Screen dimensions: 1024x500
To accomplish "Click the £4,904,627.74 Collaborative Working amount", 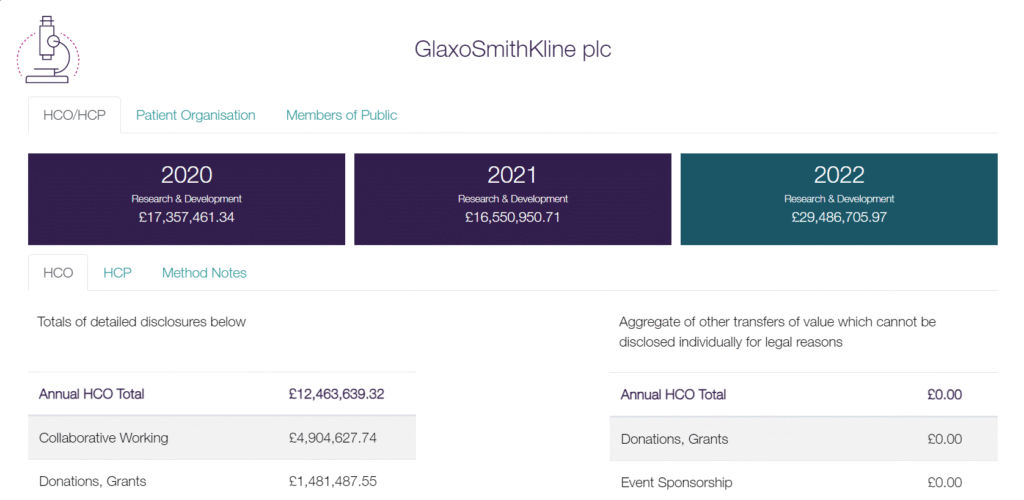I will [332, 437].
